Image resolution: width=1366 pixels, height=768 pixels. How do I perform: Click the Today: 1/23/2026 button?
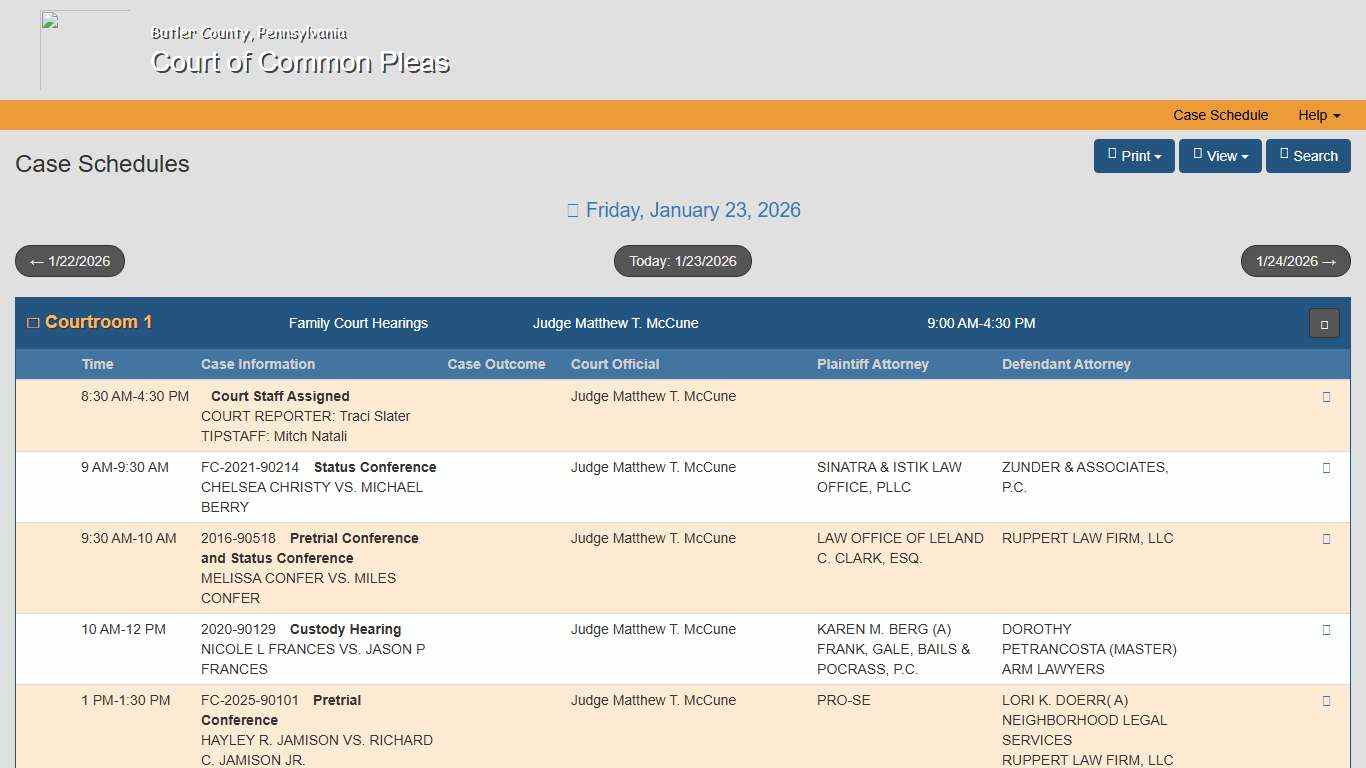(x=682, y=261)
